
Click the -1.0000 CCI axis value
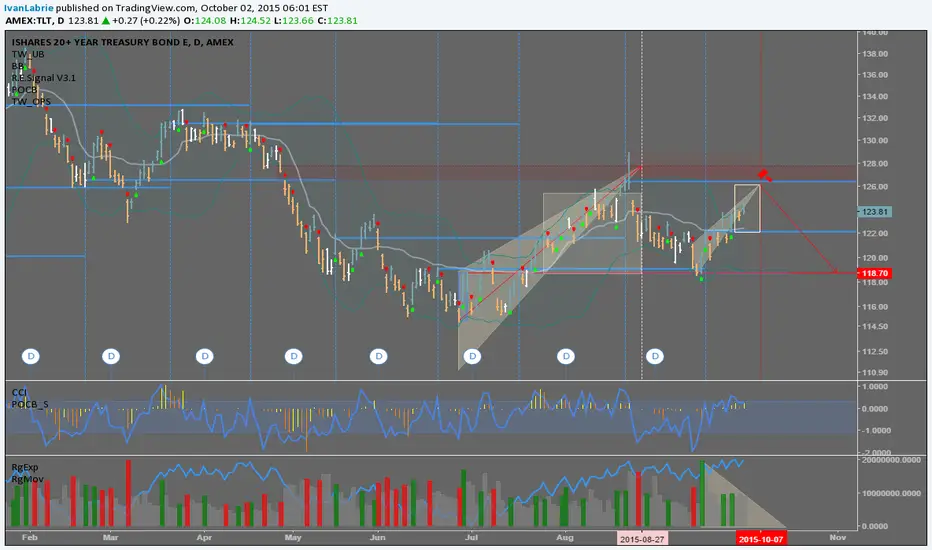[x=874, y=430]
